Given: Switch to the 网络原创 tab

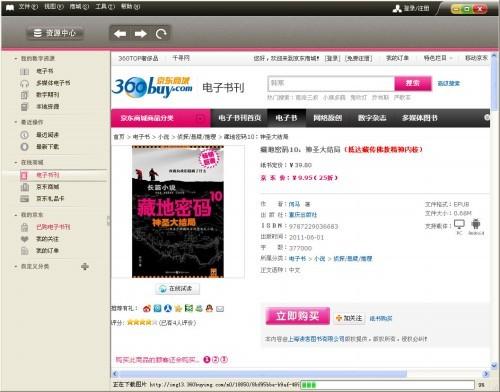Looking at the screenshot, I should click(x=328, y=118).
